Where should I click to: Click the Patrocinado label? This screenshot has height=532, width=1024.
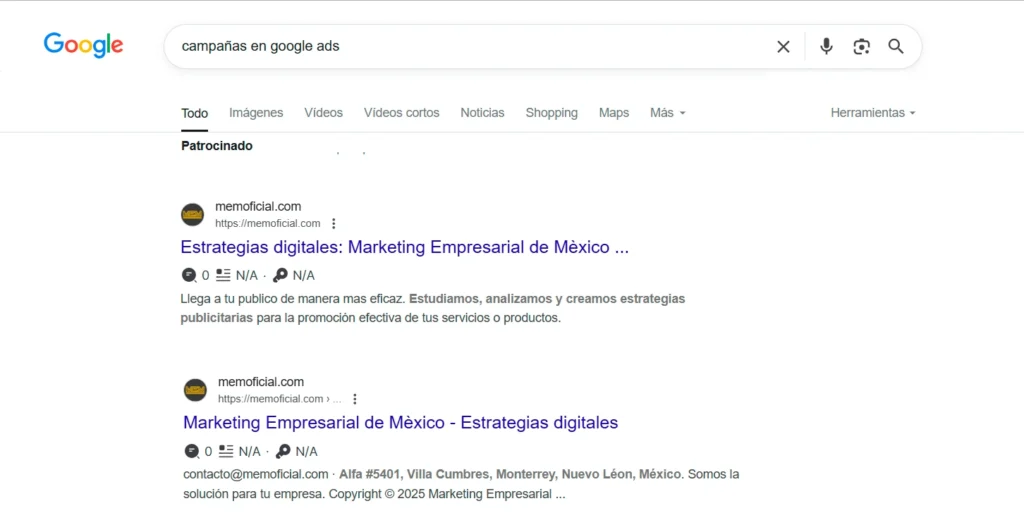tap(217, 146)
